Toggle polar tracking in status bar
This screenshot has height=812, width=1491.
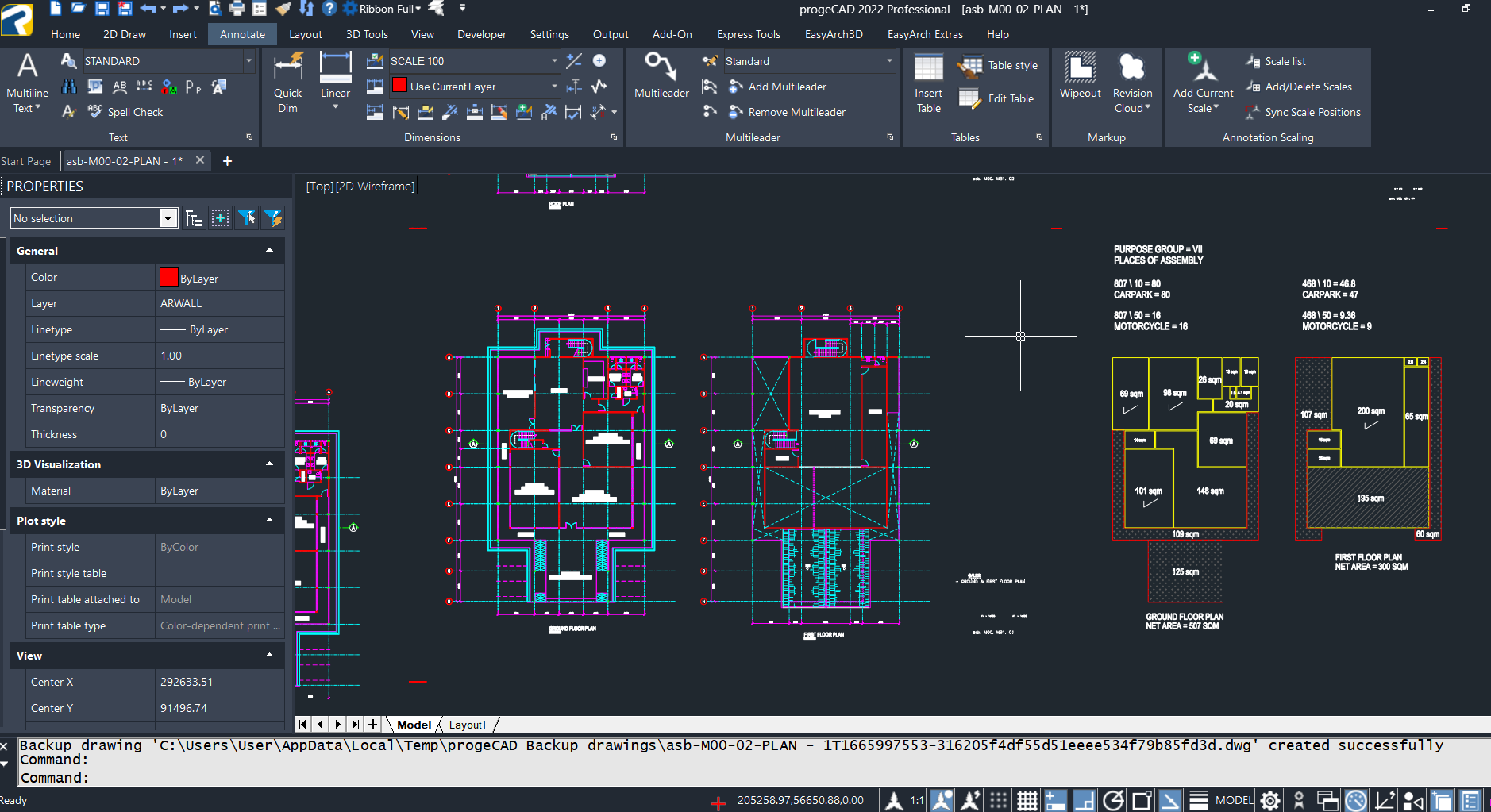(x=1113, y=801)
